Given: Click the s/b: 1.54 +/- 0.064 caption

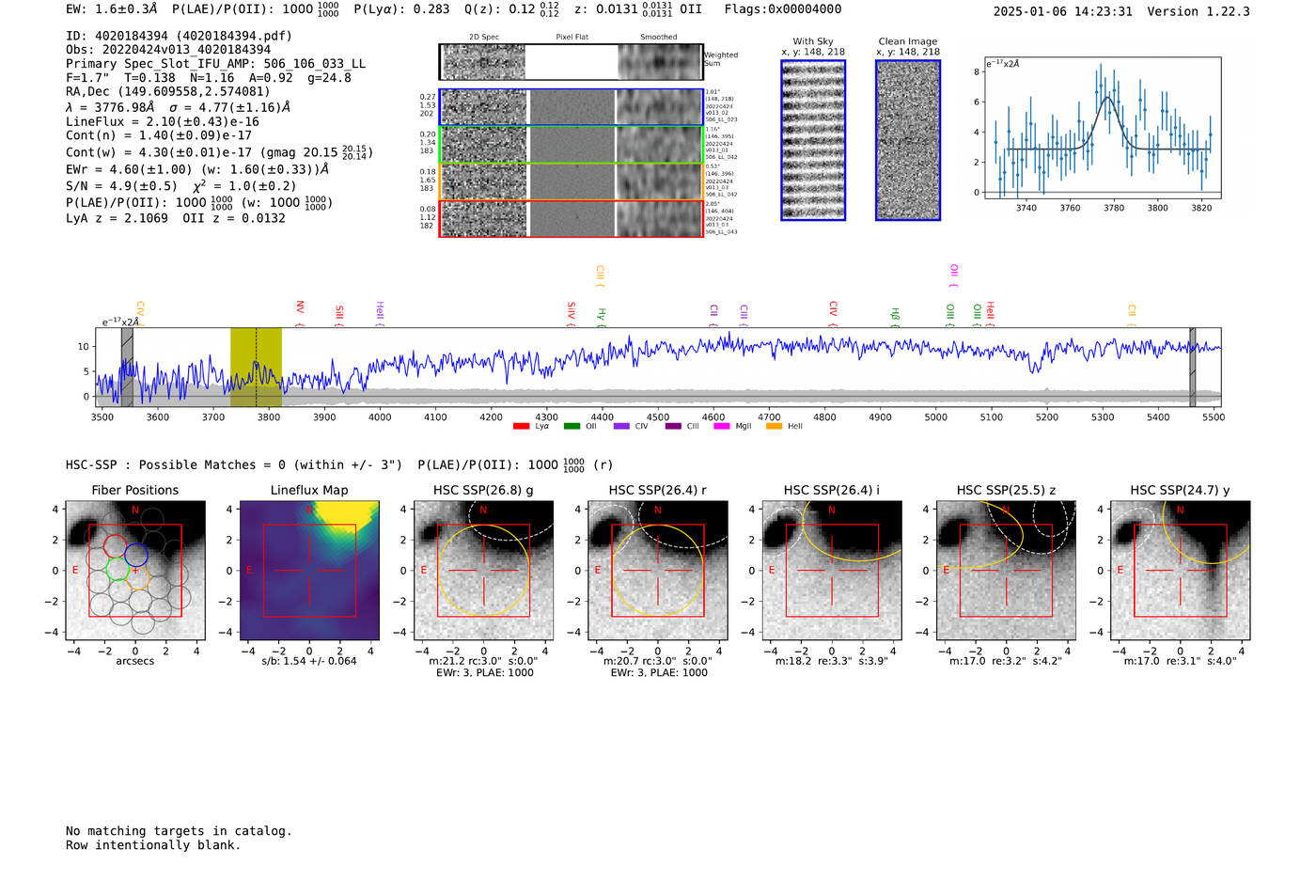Looking at the screenshot, I should (x=309, y=661).
